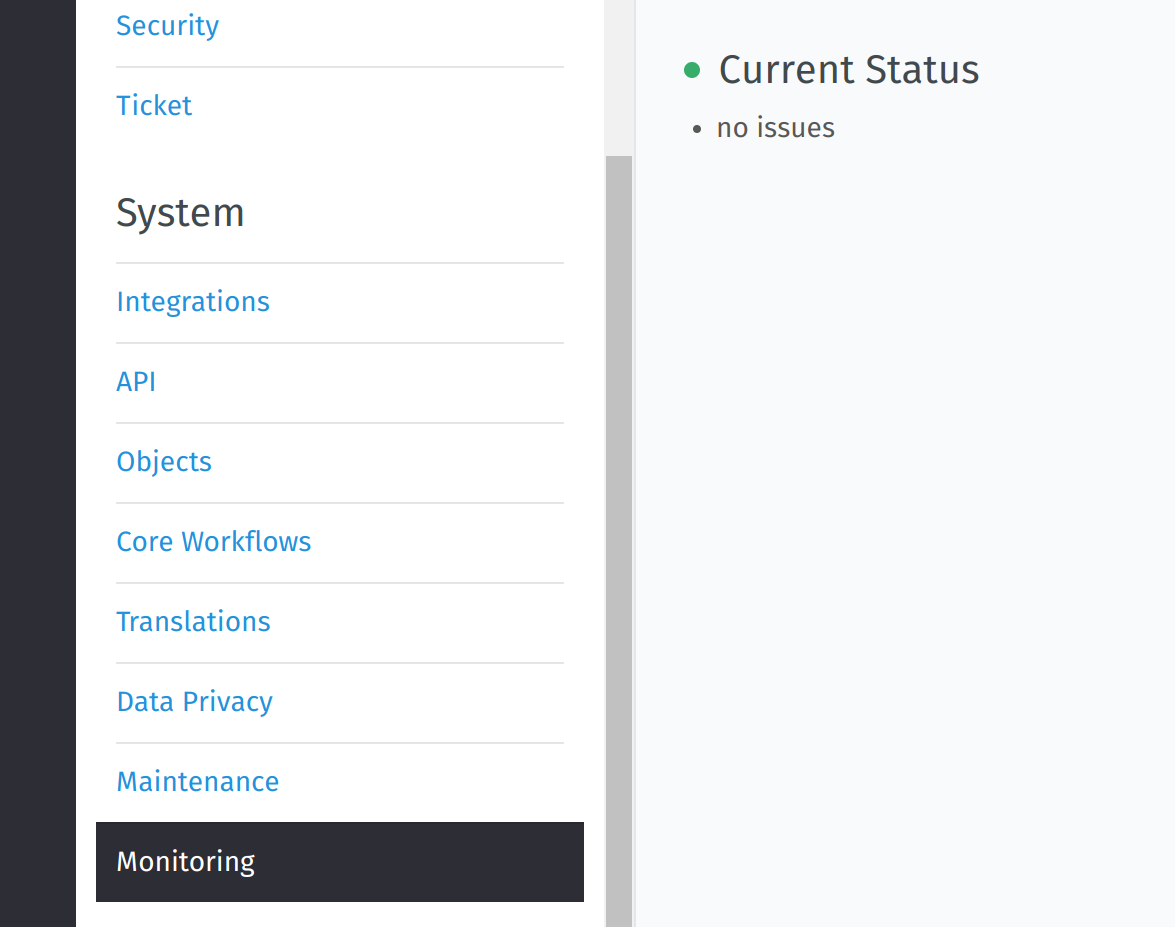Select Maintenance in the sidebar
The height and width of the screenshot is (927, 1175).
198,782
